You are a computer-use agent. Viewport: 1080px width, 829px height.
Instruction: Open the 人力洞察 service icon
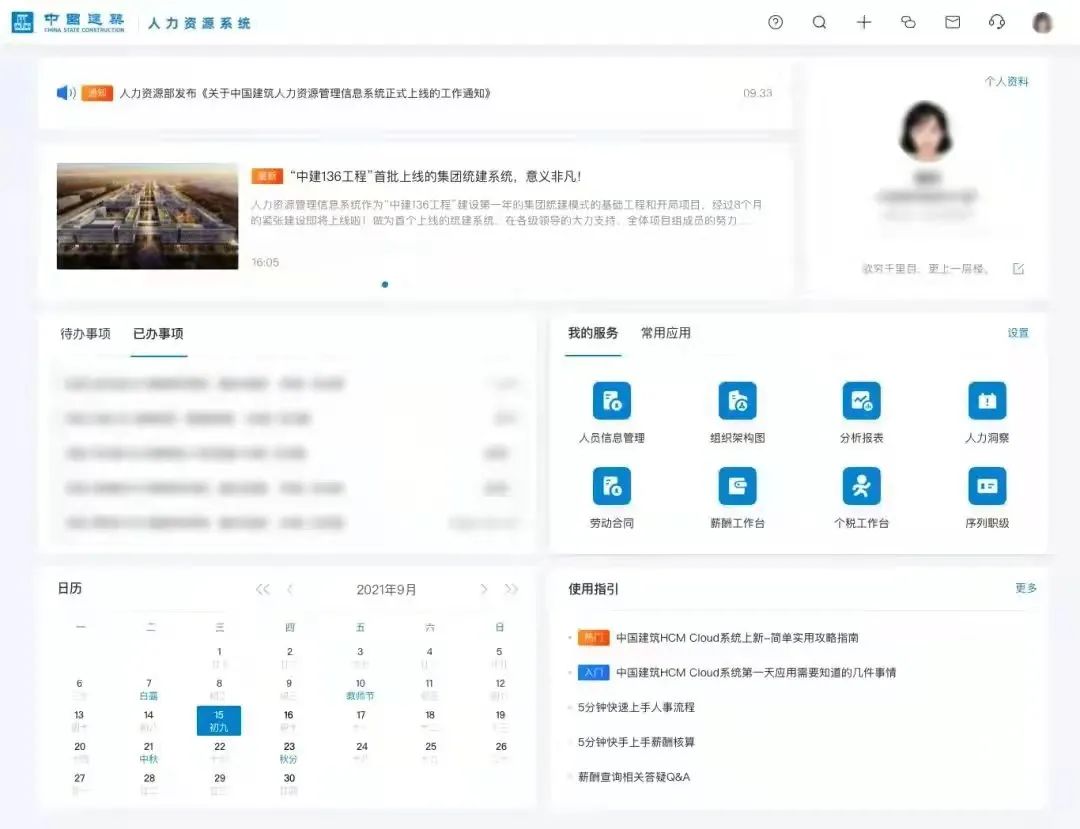pyautogui.click(x=986, y=401)
